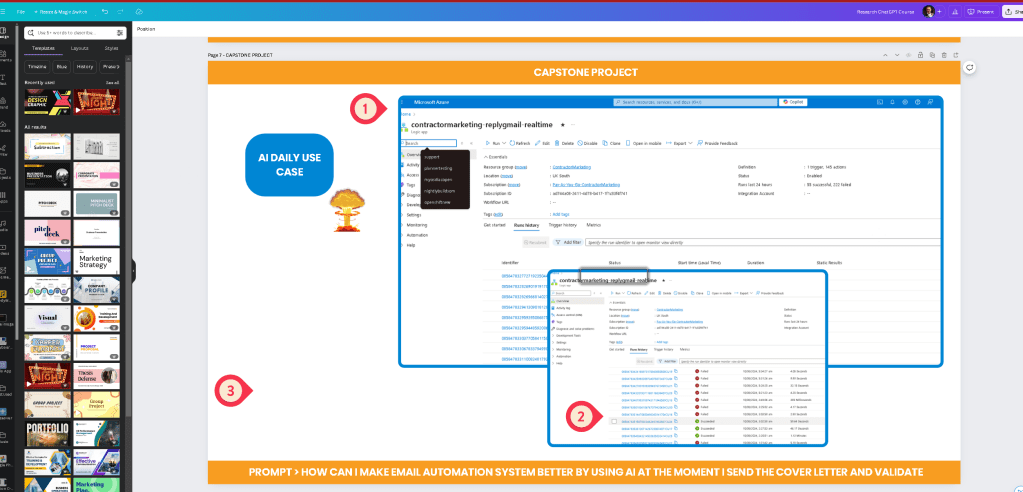The height and width of the screenshot is (492, 1023).
Task: Open the hamburger main menu
Action: [x=3, y=12]
